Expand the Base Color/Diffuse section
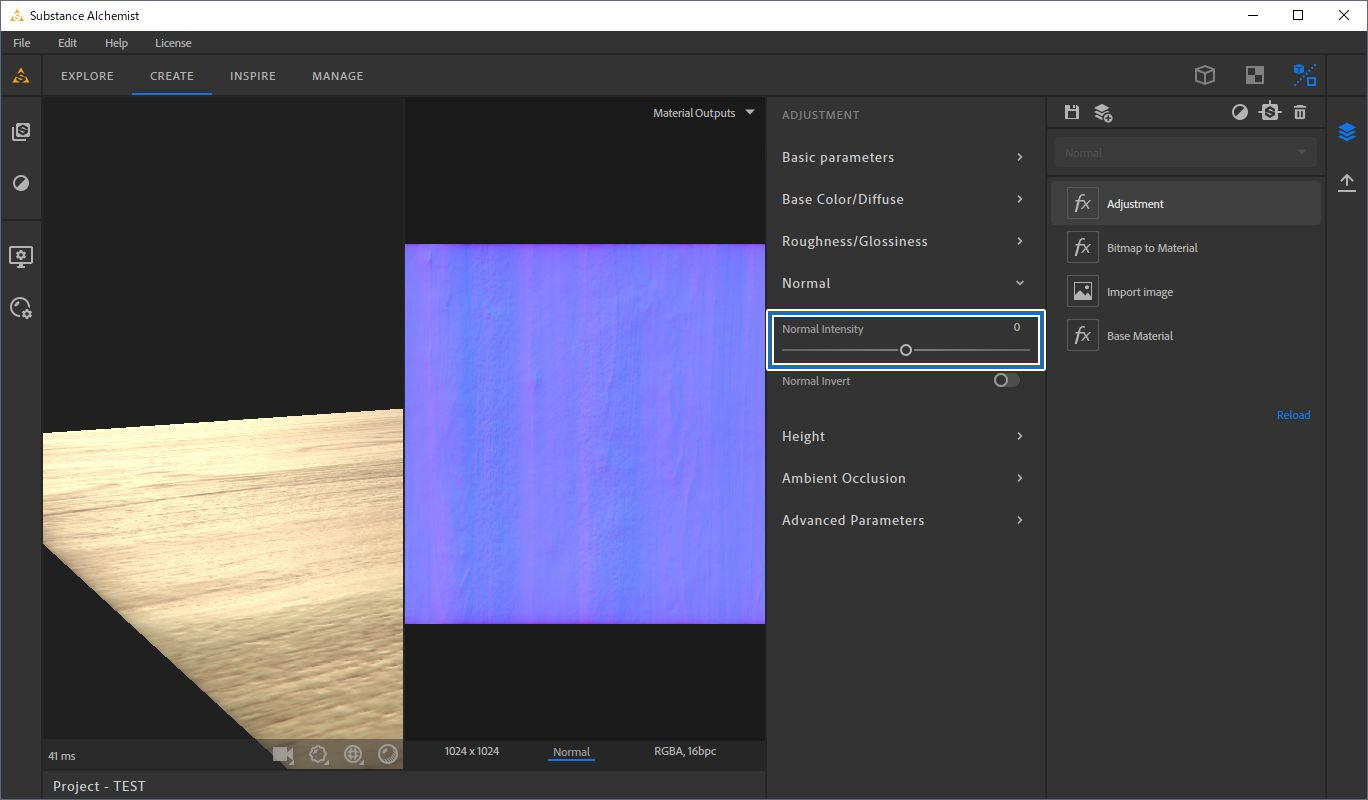Viewport: 1368px width, 800px height. pos(905,199)
